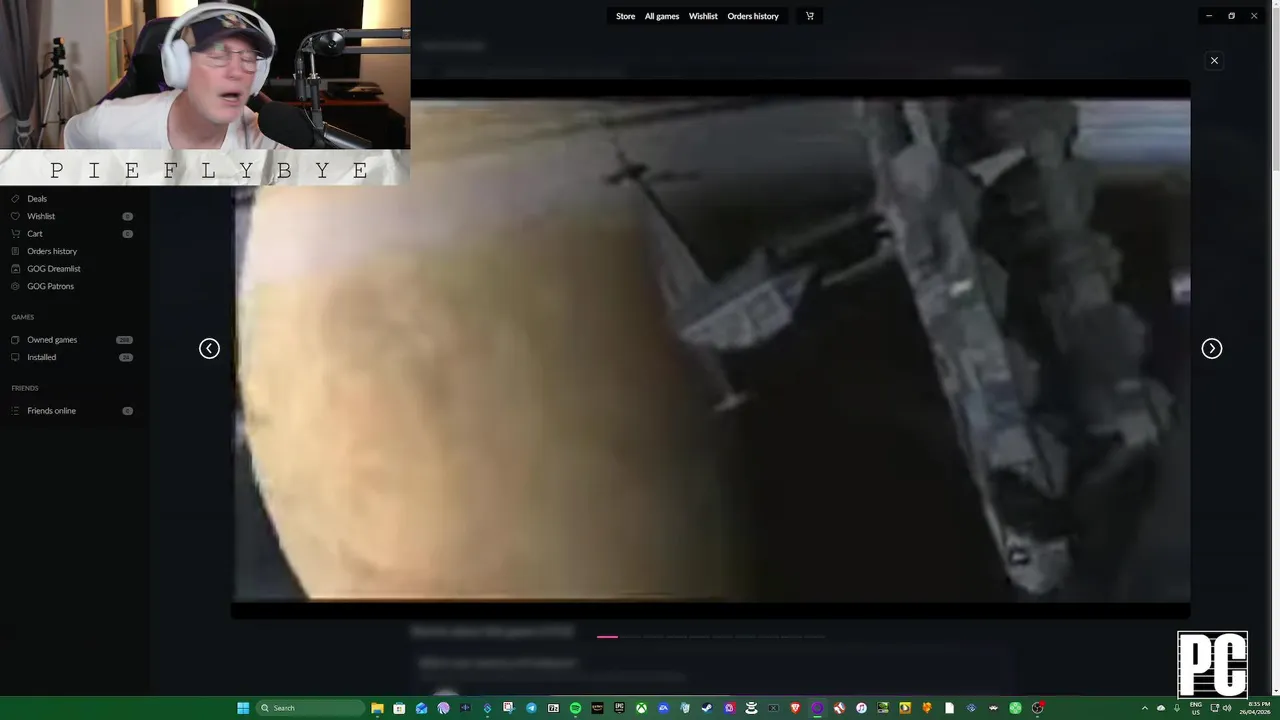The image size is (1280, 720).
Task: Open GOG Dreamlist in the sidebar
Action: click(54, 269)
